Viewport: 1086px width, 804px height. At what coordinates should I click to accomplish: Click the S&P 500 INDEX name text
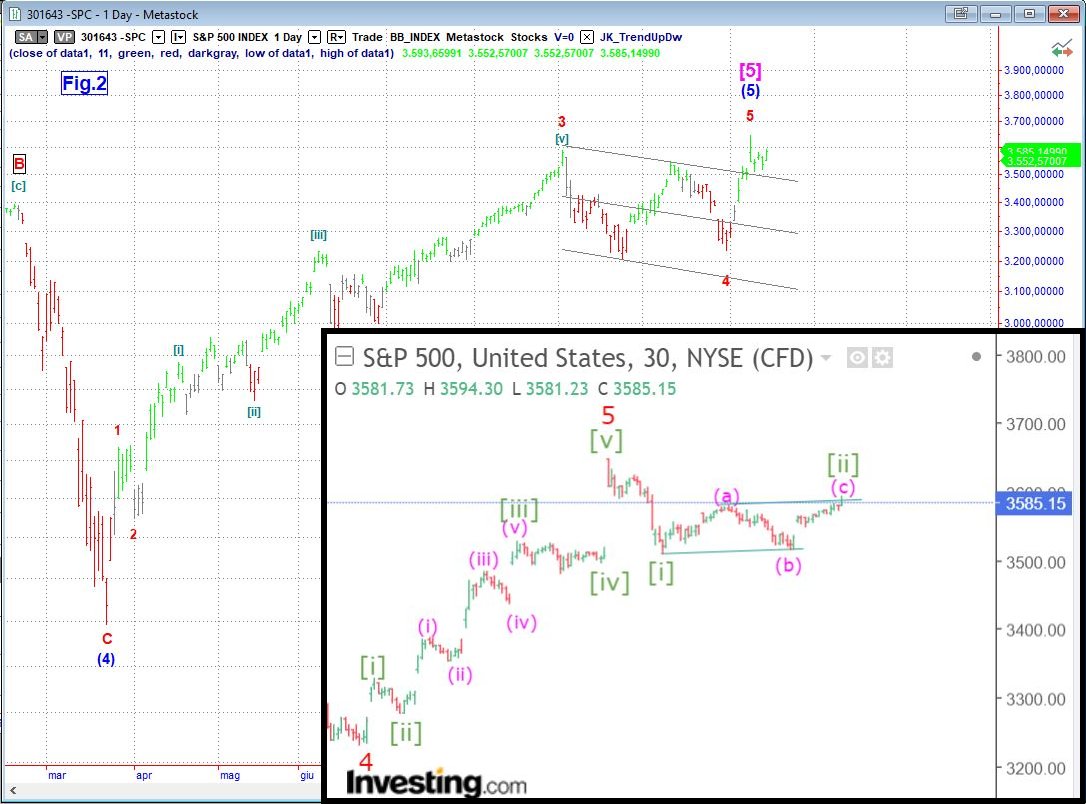[230, 37]
